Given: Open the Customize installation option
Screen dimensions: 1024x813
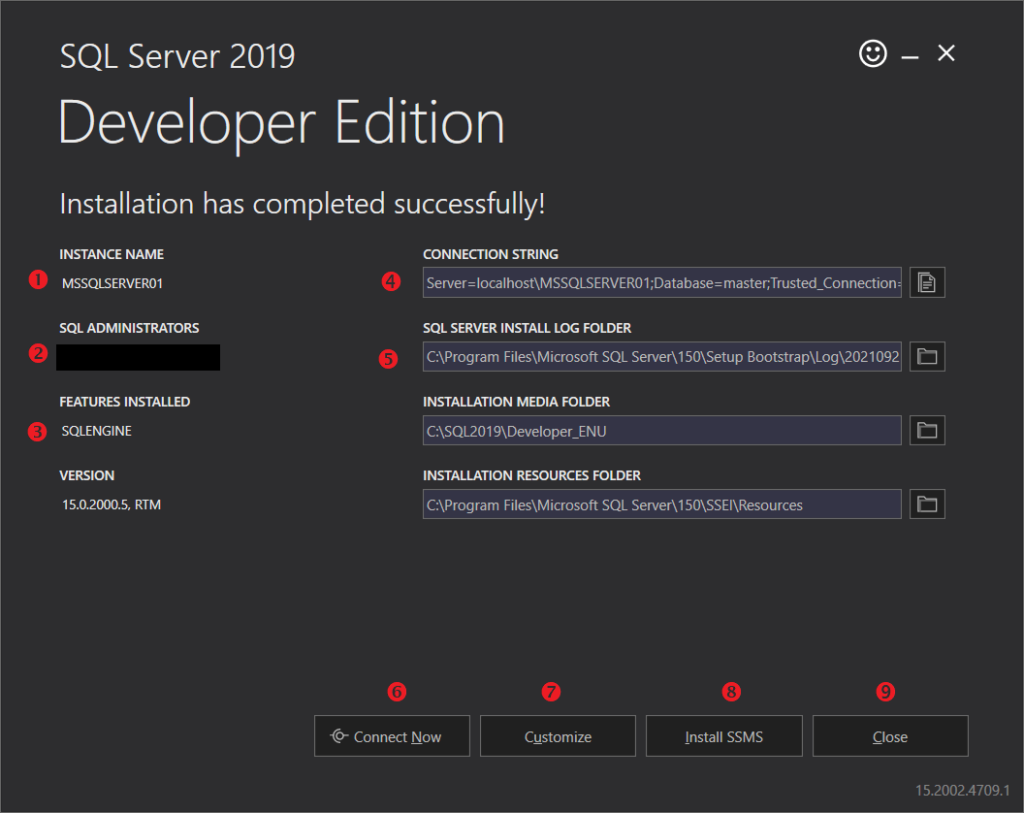Looking at the screenshot, I should pyautogui.click(x=558, y=736).
